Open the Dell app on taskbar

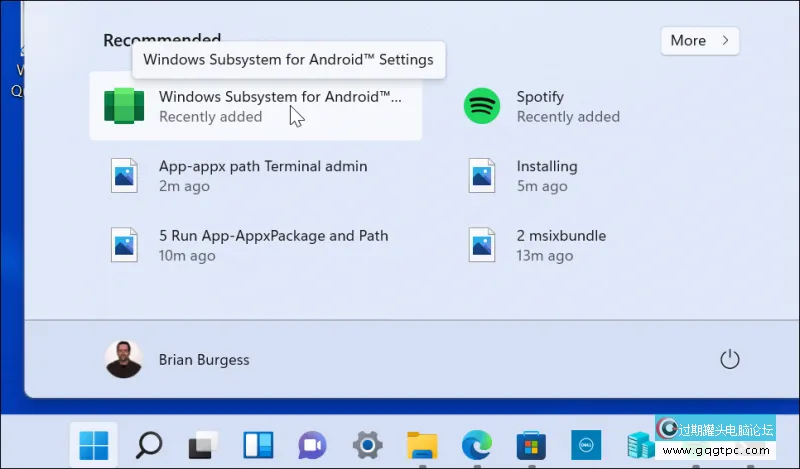[585, 444]
